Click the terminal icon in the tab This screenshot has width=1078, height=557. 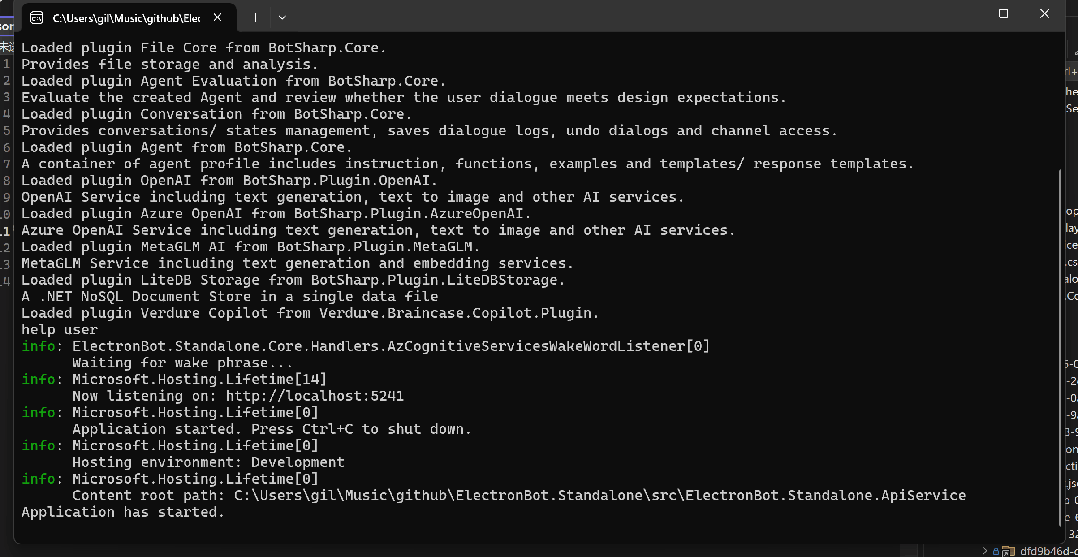coord(37,18)
